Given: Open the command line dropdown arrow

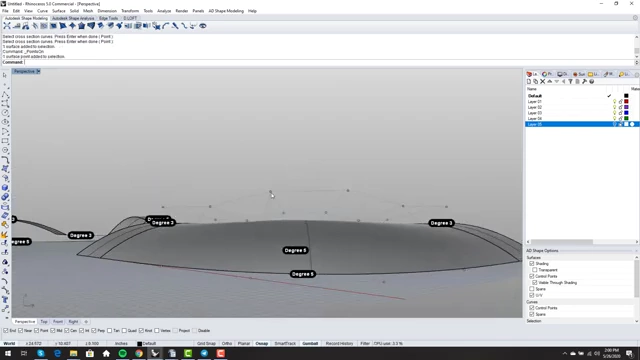Looking at the screenshot, I should [x=636, y=62].
